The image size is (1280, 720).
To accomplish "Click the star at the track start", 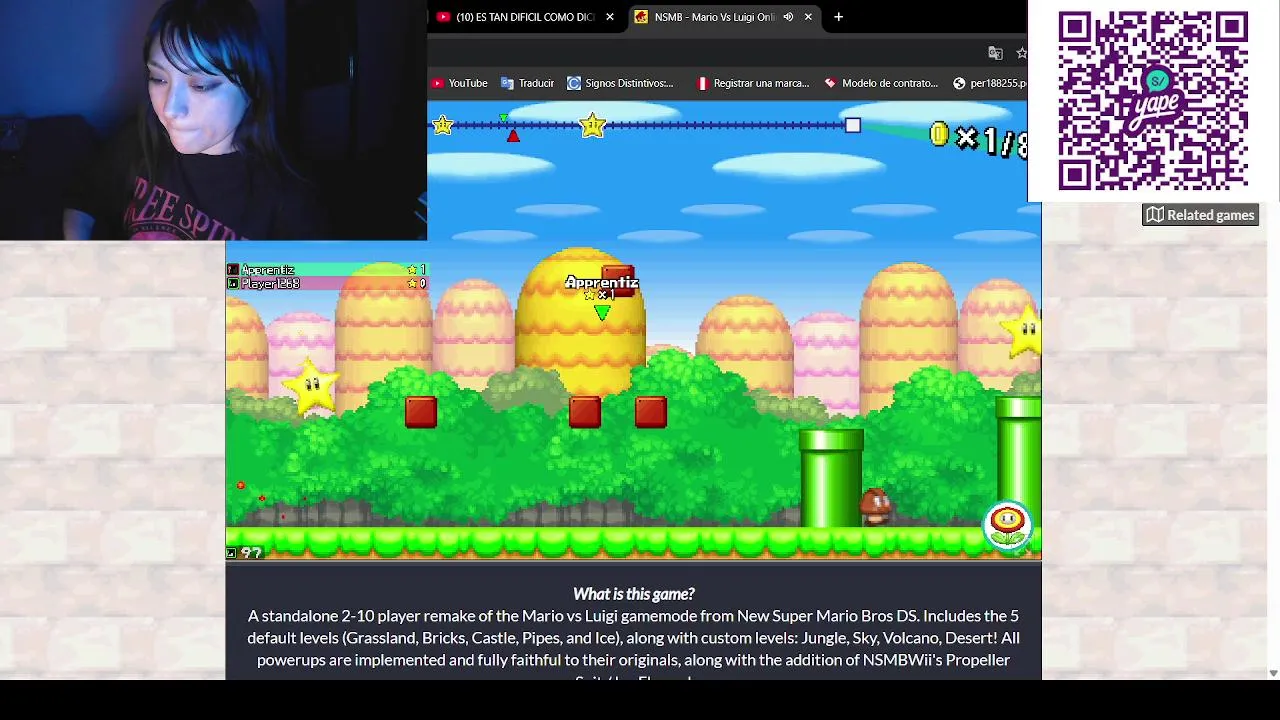I will coord(443,125).
